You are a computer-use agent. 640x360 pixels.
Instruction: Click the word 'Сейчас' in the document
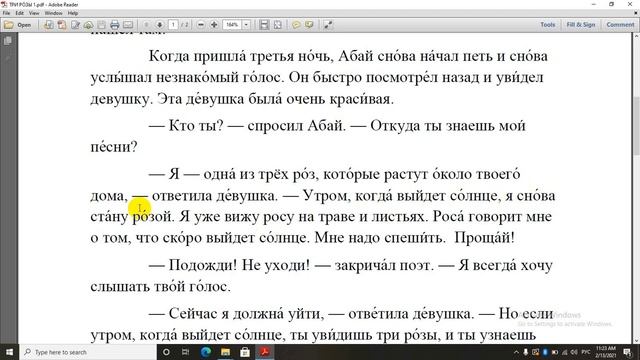(193, 313)
